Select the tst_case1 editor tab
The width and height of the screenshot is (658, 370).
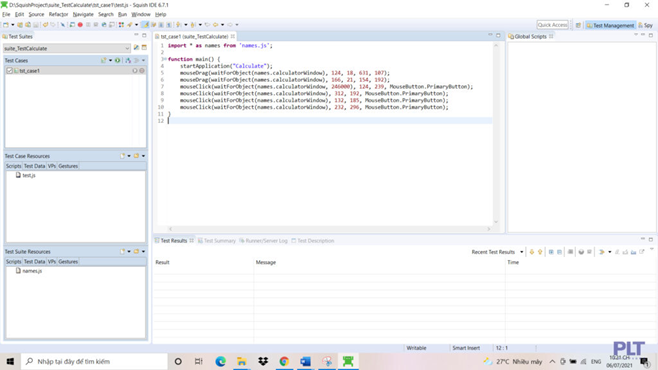point(194,36)
